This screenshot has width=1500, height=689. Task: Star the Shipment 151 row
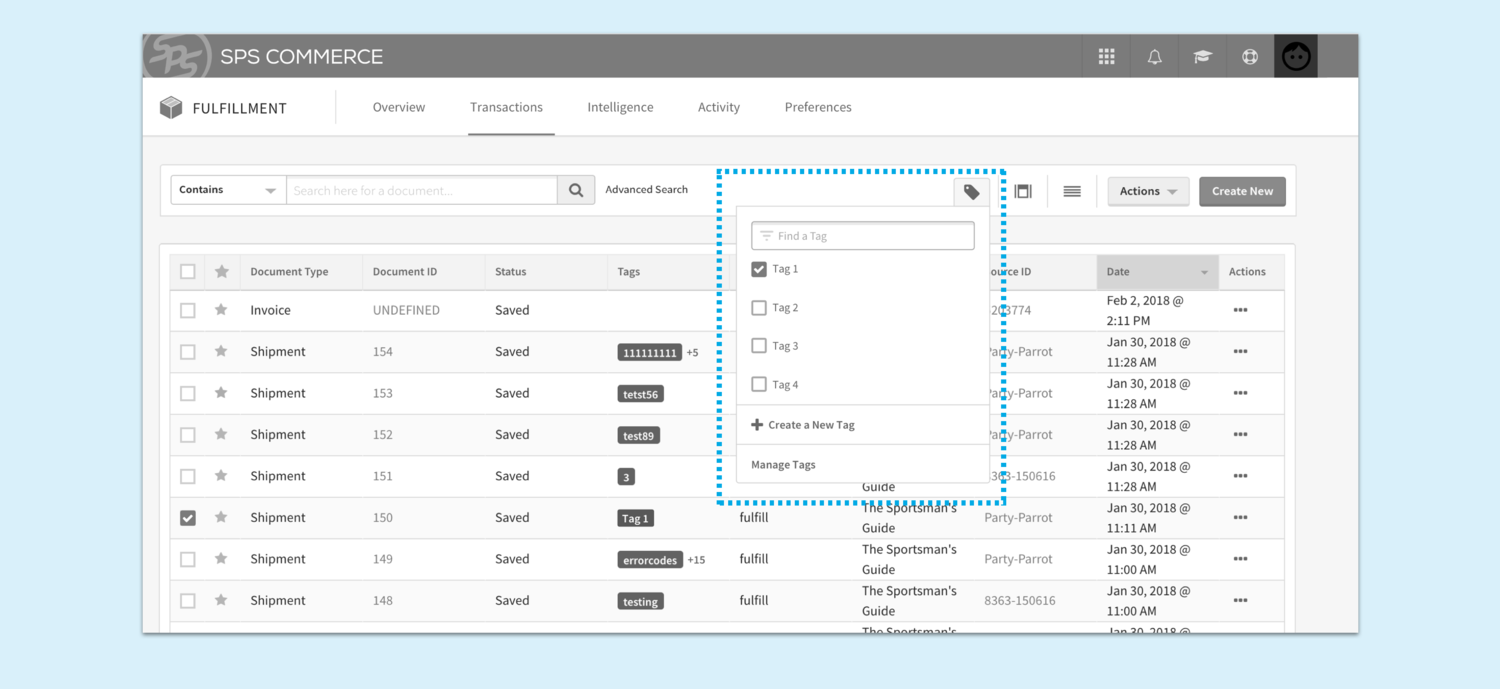[x=221, y=476]
